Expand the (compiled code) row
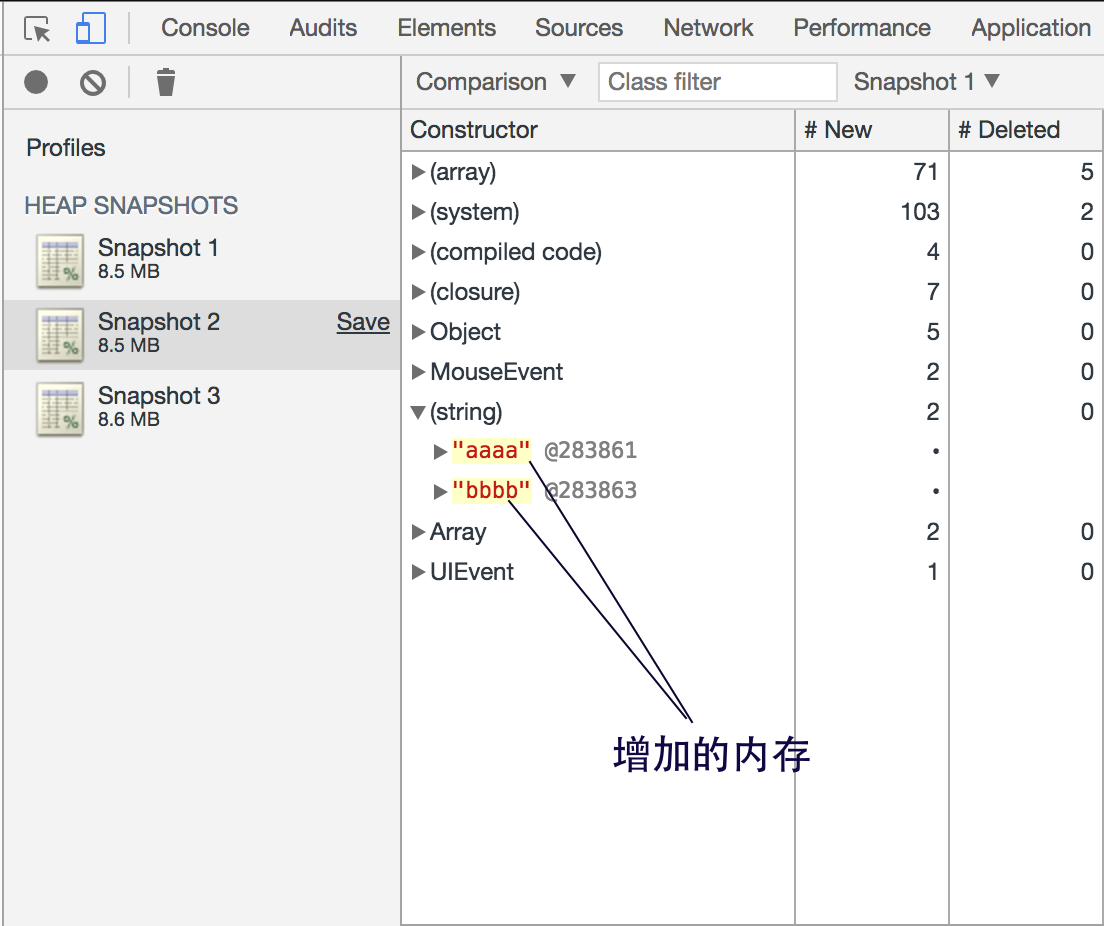1104x926 pixels. pyautogui.click(x=418, y=252)
